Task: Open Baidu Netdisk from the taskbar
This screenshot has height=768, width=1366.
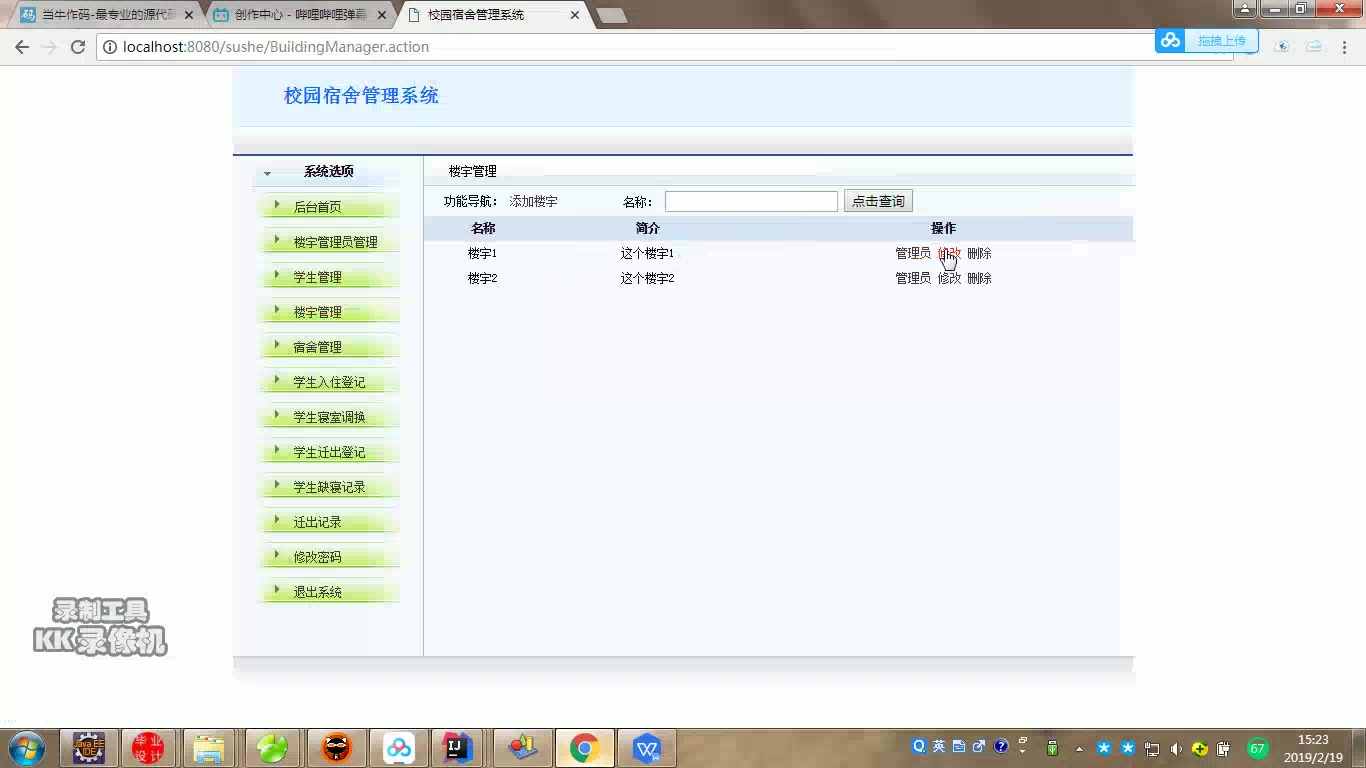Action: 399,747
